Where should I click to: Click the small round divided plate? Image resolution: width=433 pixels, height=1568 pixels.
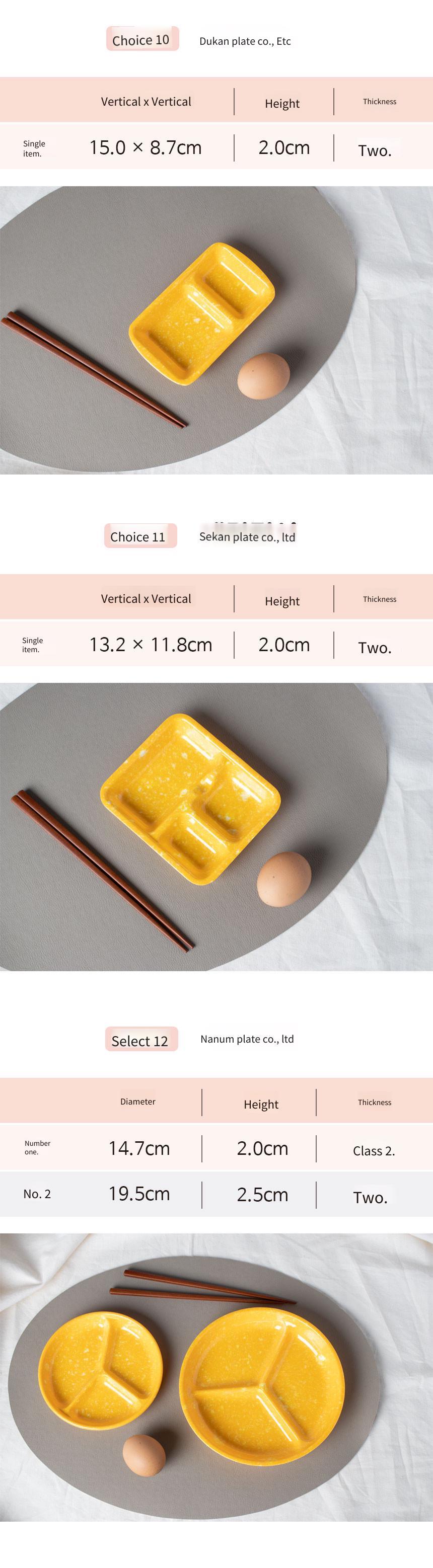[x=101, y=1370]
